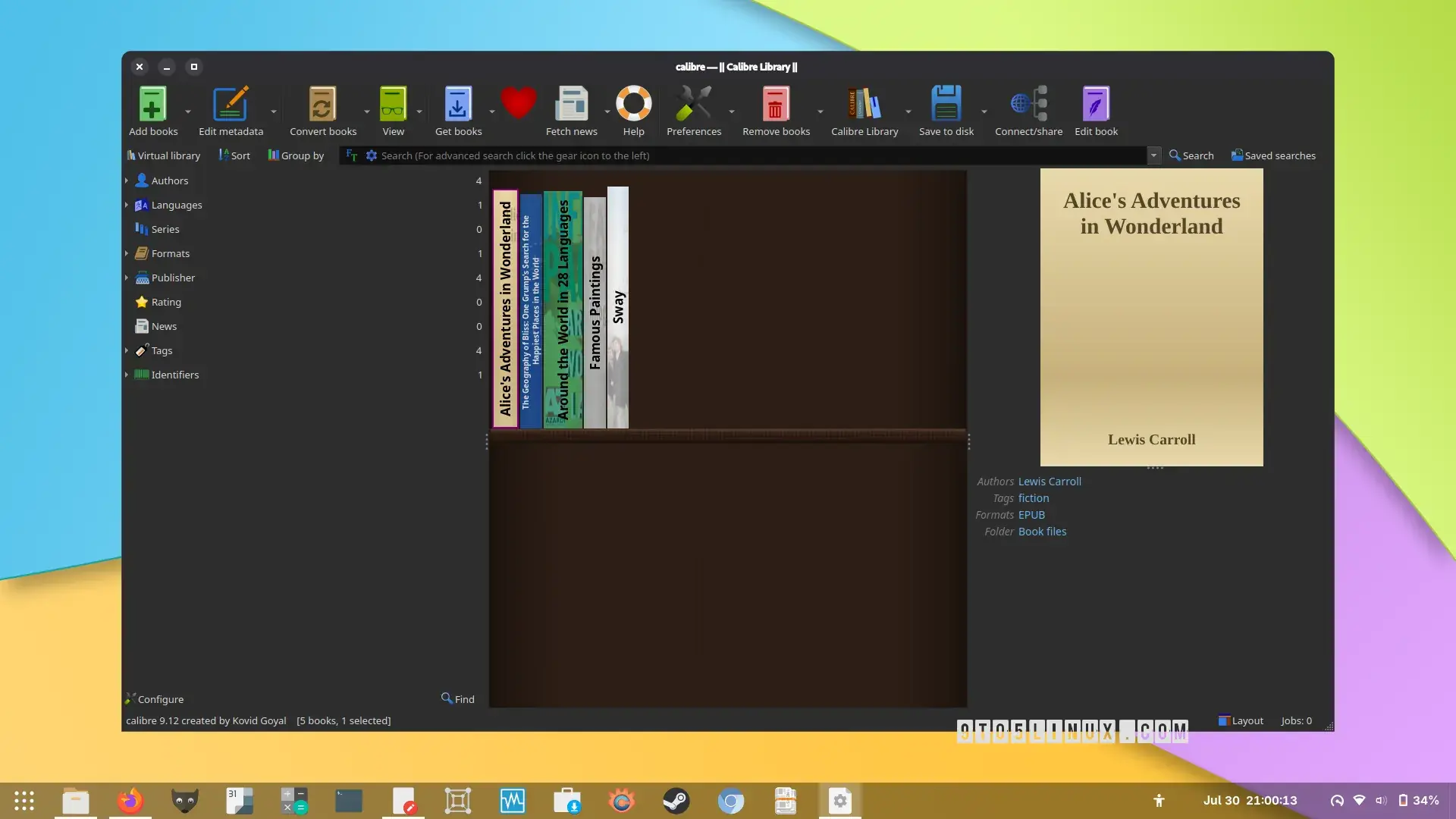Image resolution: width=1456 pixels, height=819 pixels.
Task: Select The Geography of Bliss spine
Action: (531, 311)
